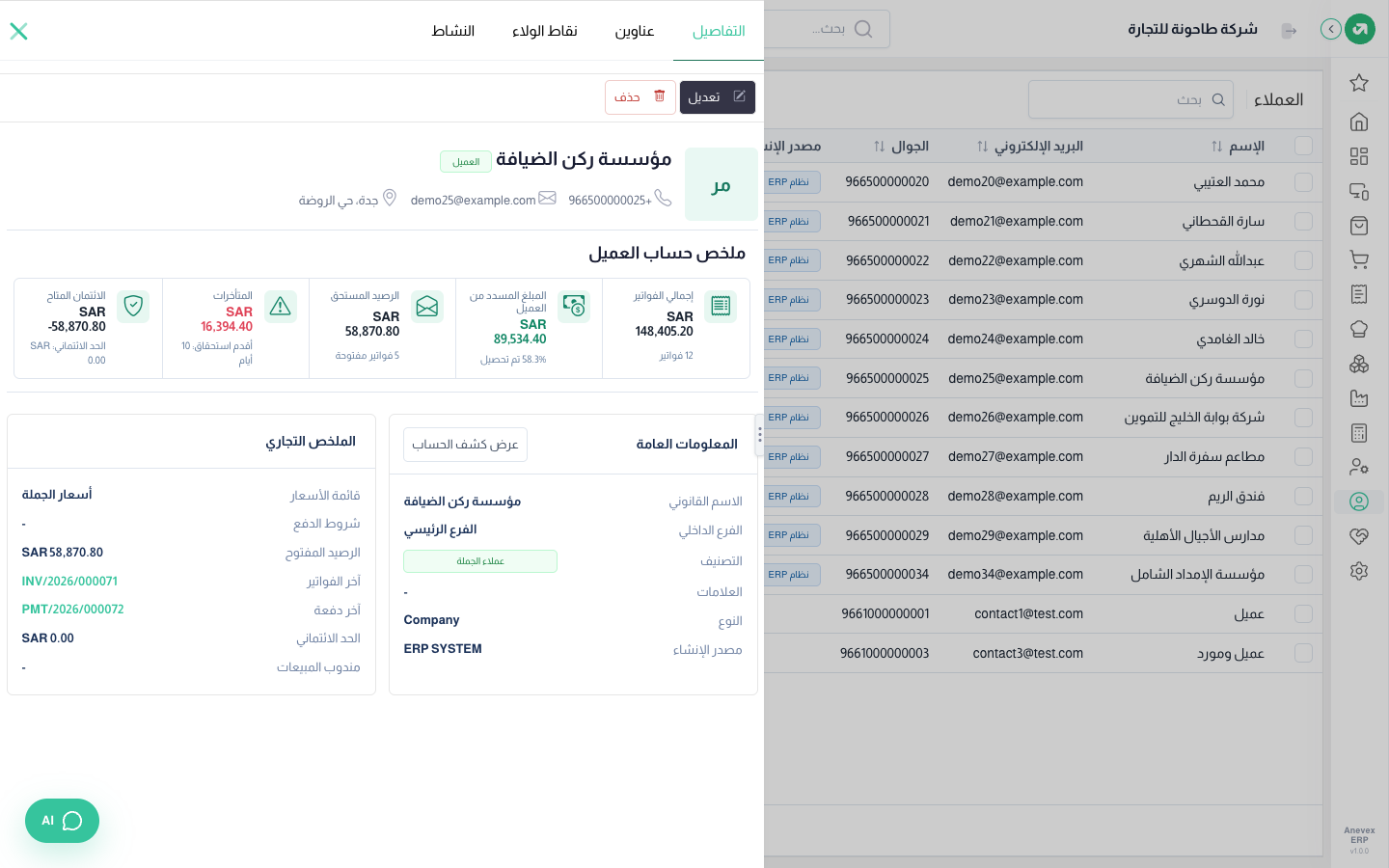
Task: Click the email envelope icon in header
Action: click(x=547, y=198)
